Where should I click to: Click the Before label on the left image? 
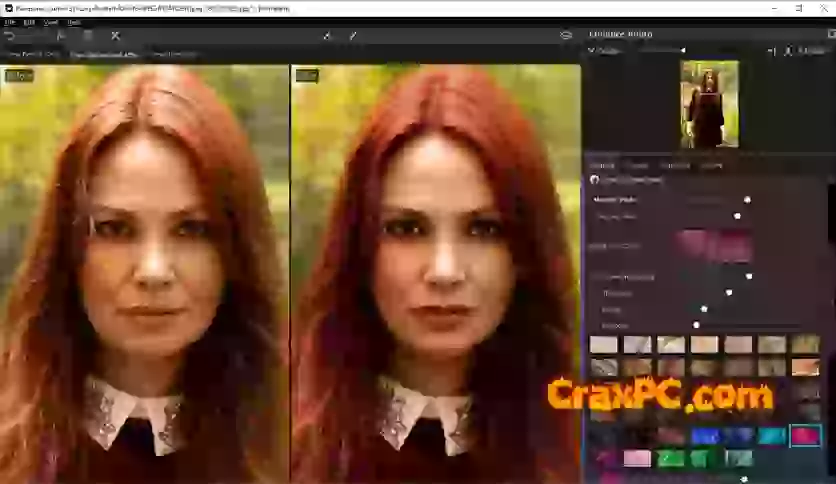coord(19,76)
